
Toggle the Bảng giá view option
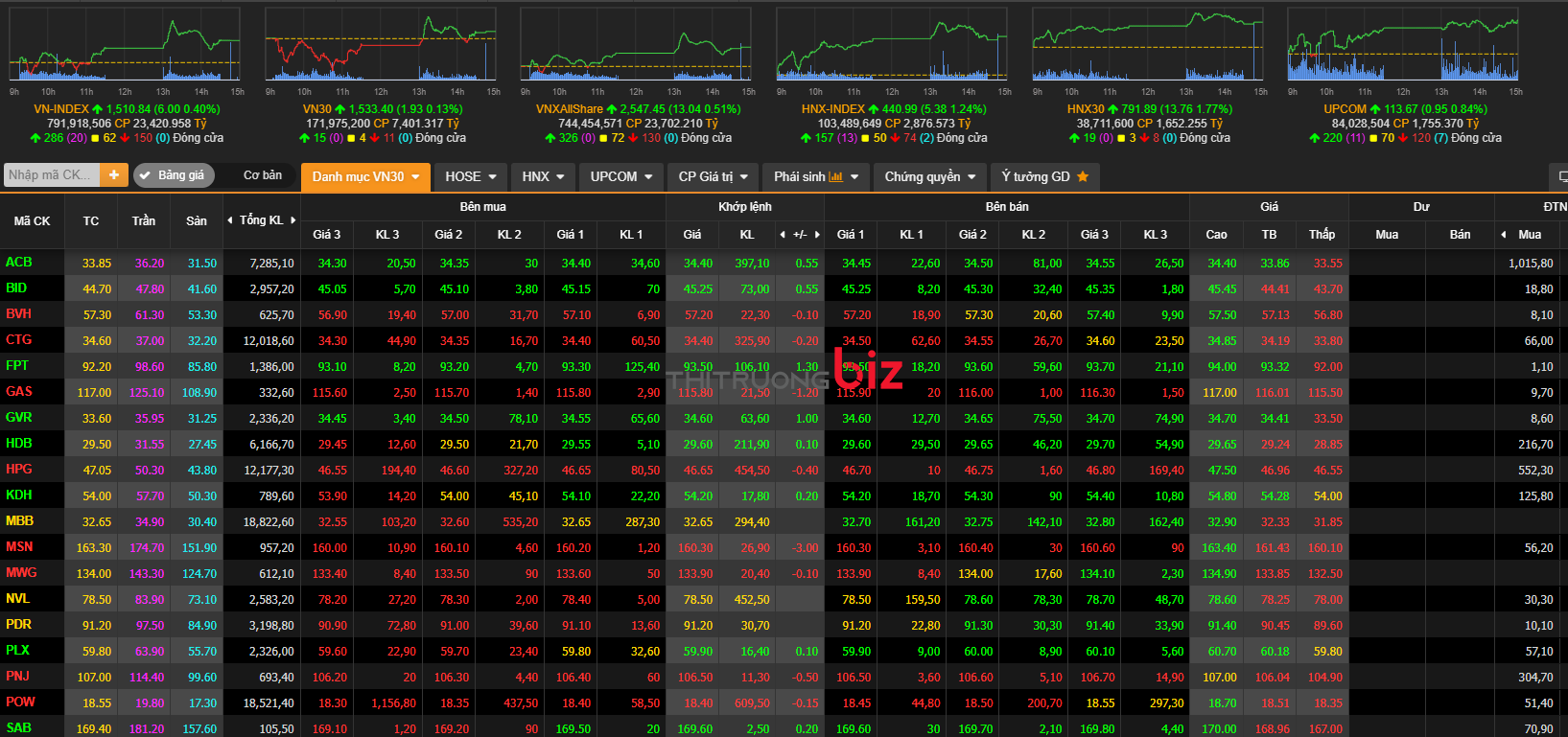point(173,175)
